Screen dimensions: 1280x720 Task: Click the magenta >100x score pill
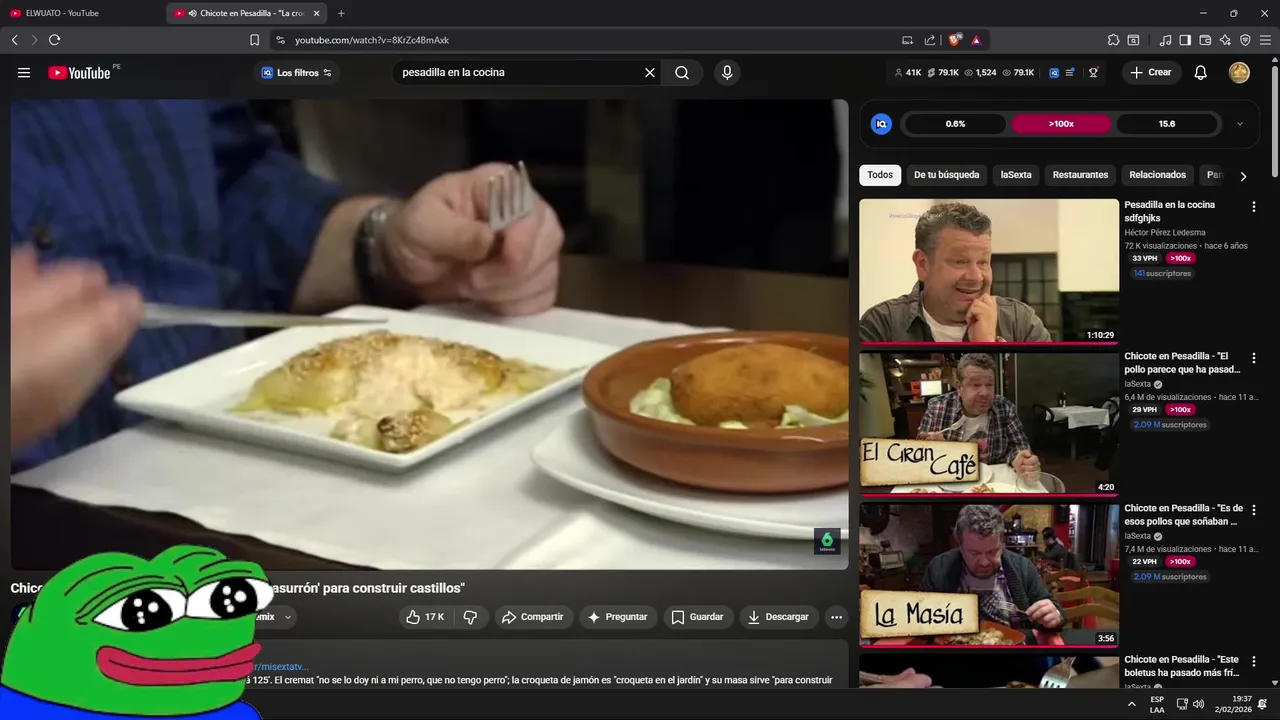point(1061,124)
